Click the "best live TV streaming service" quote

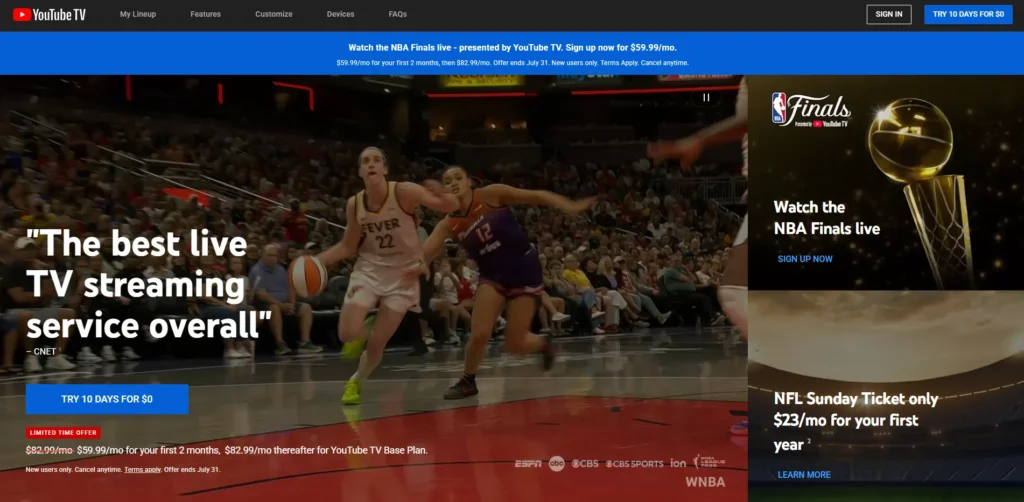pyautogui.click(x=149, y=285)
